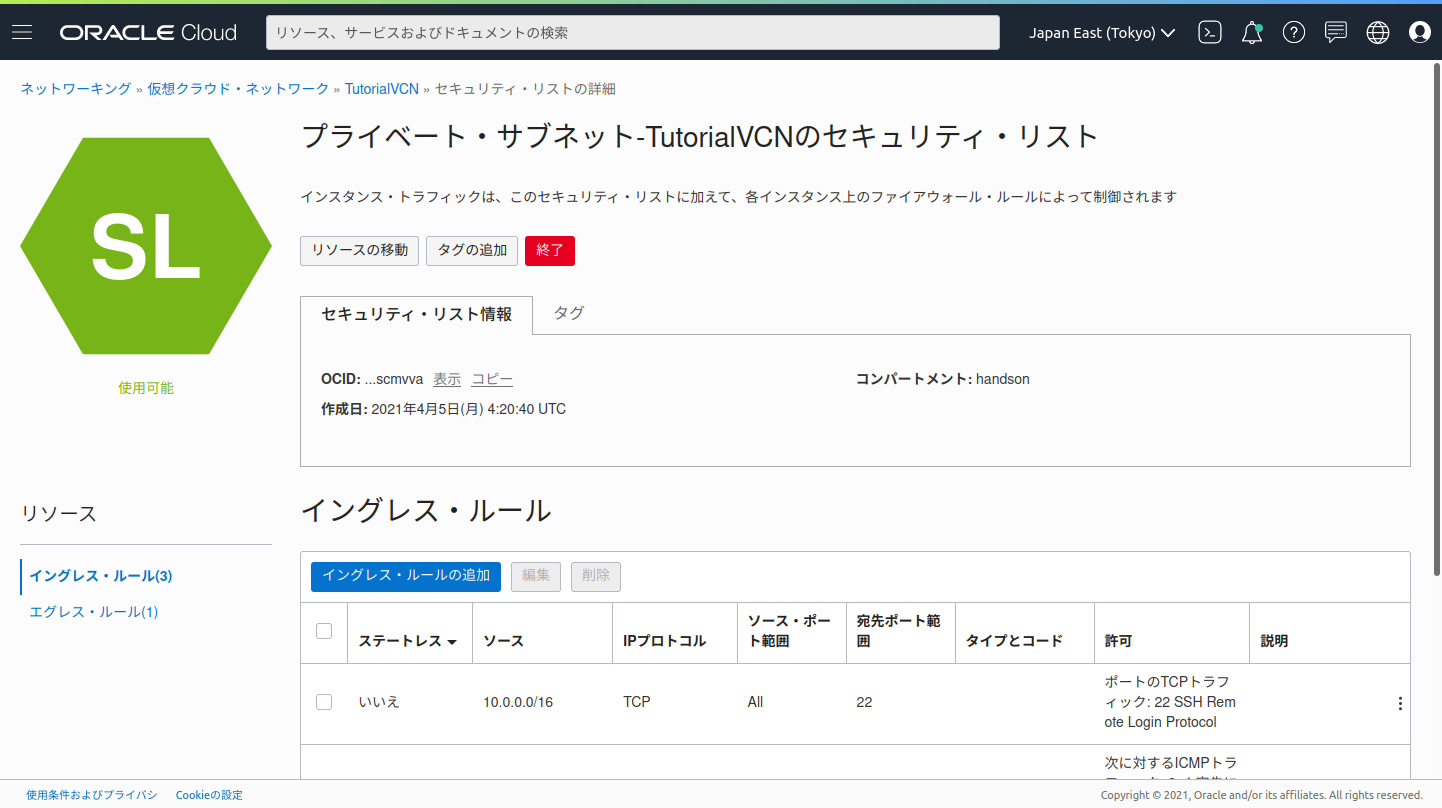Open the language globe icon

coord(1378,32)
